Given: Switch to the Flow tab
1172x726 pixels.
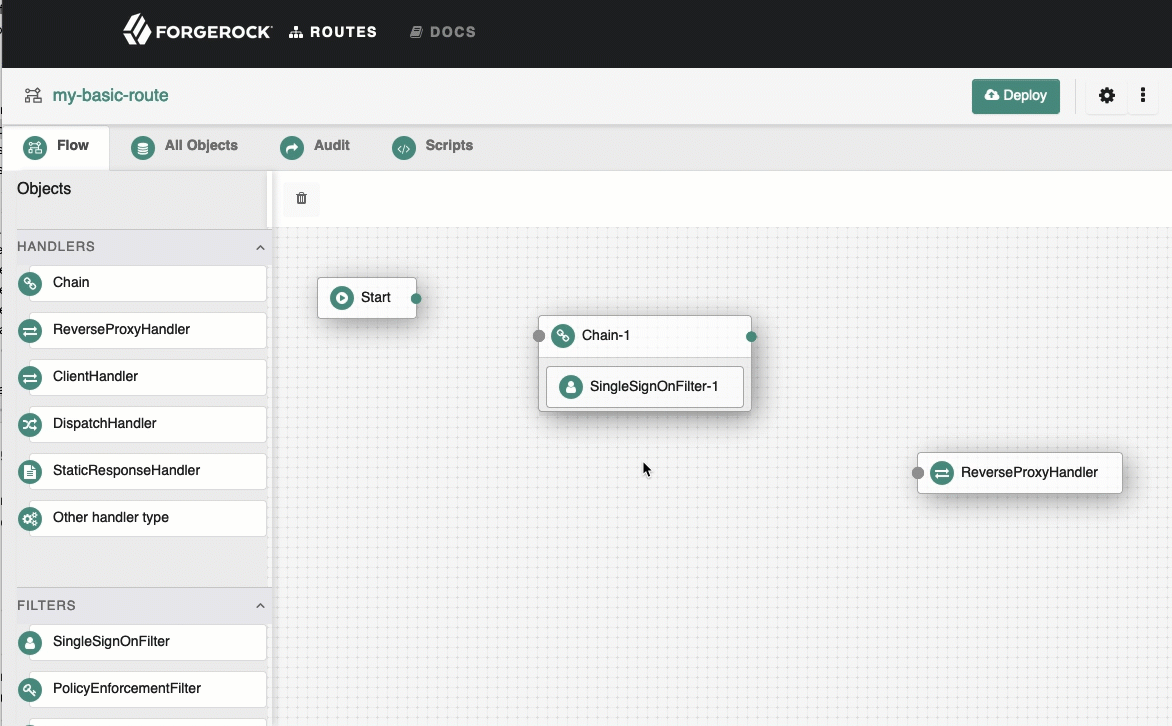Looking at the screenshot, I should point(56,147).
